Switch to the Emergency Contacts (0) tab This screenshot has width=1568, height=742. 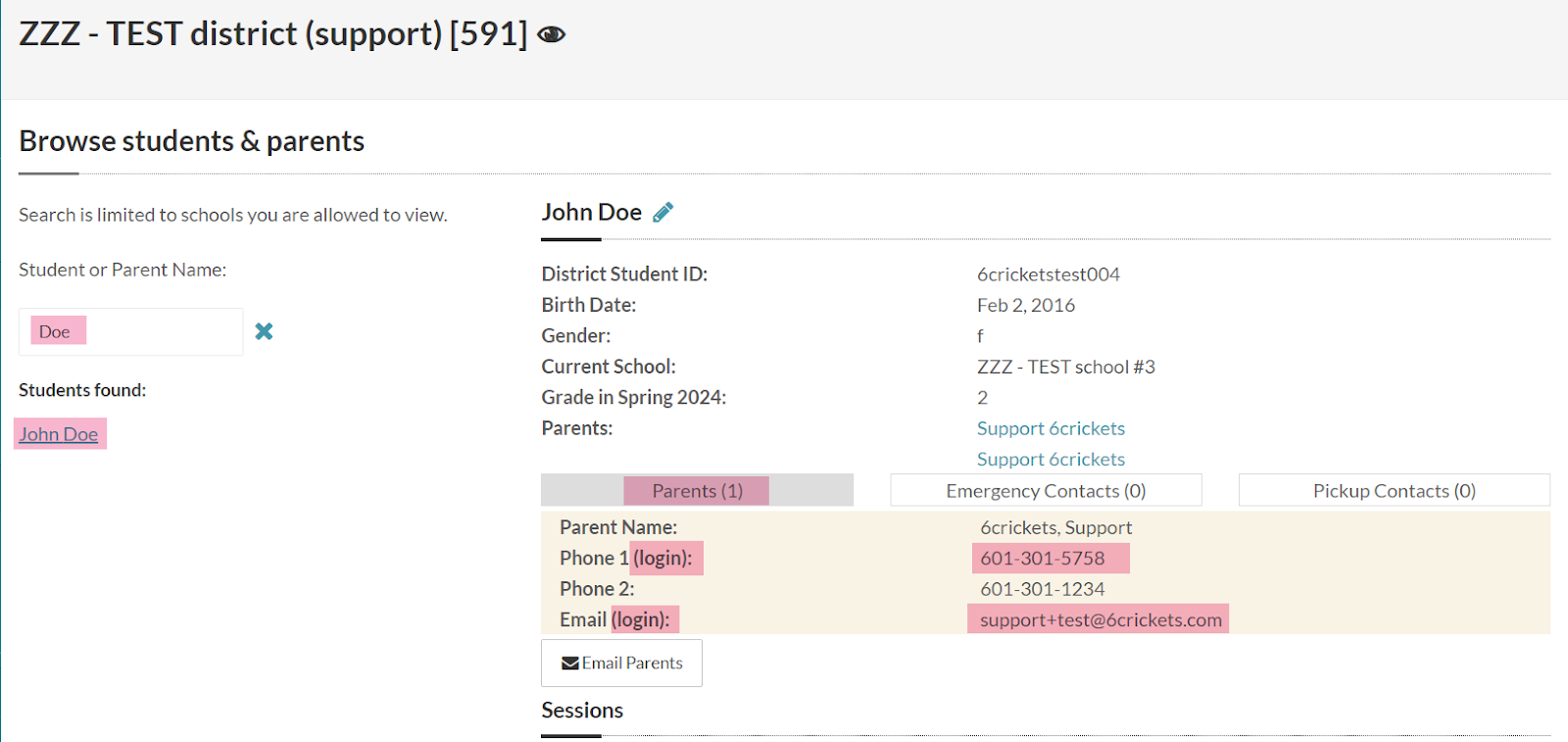1046,490
